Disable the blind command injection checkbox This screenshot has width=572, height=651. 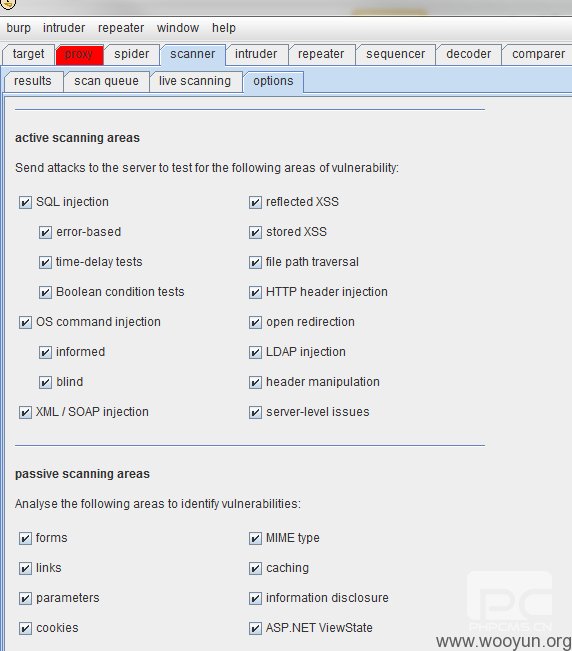(x=45, y=382)
